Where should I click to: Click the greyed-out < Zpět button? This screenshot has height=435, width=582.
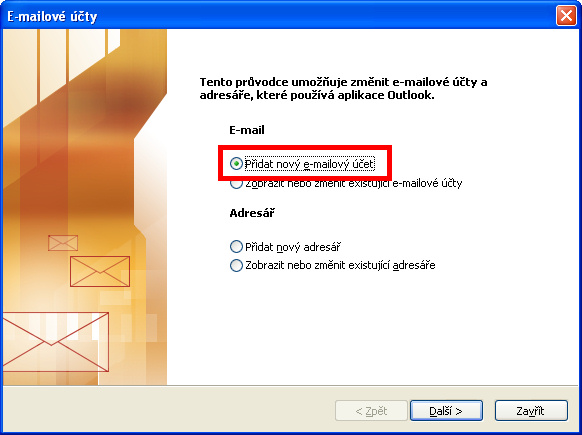pos(371,411)
